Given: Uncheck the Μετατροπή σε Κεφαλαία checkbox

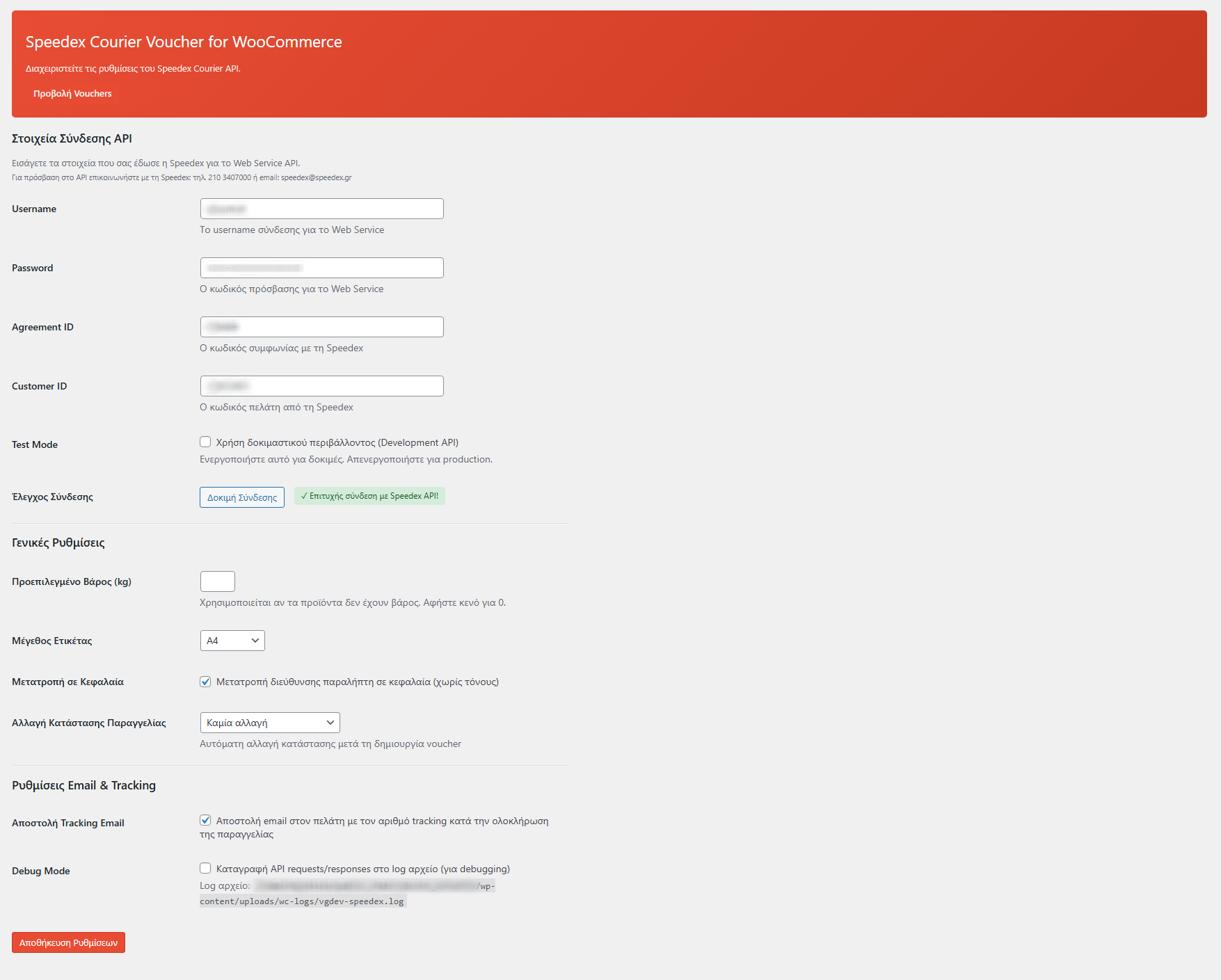Looking at the screenshot, I should point(205,682).
